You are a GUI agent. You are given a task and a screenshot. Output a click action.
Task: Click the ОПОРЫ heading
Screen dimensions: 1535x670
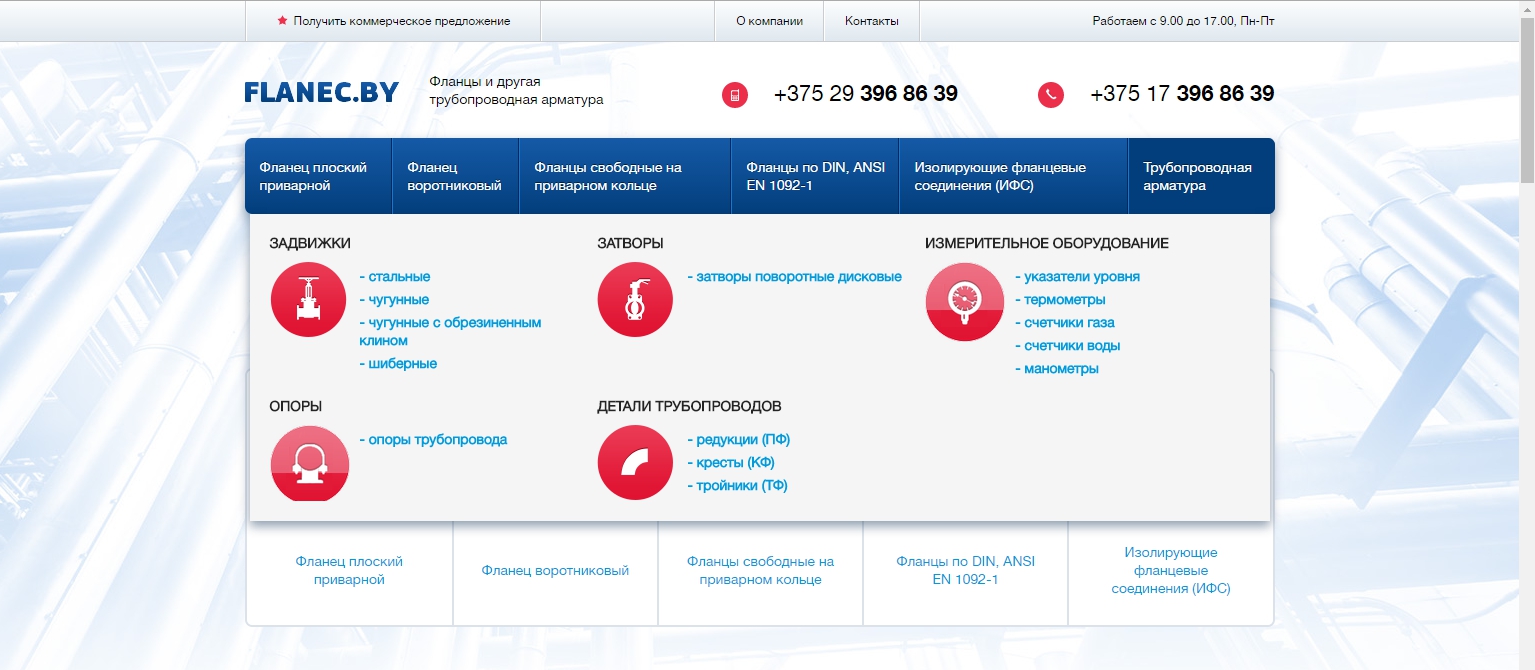(x=296, y=406)
